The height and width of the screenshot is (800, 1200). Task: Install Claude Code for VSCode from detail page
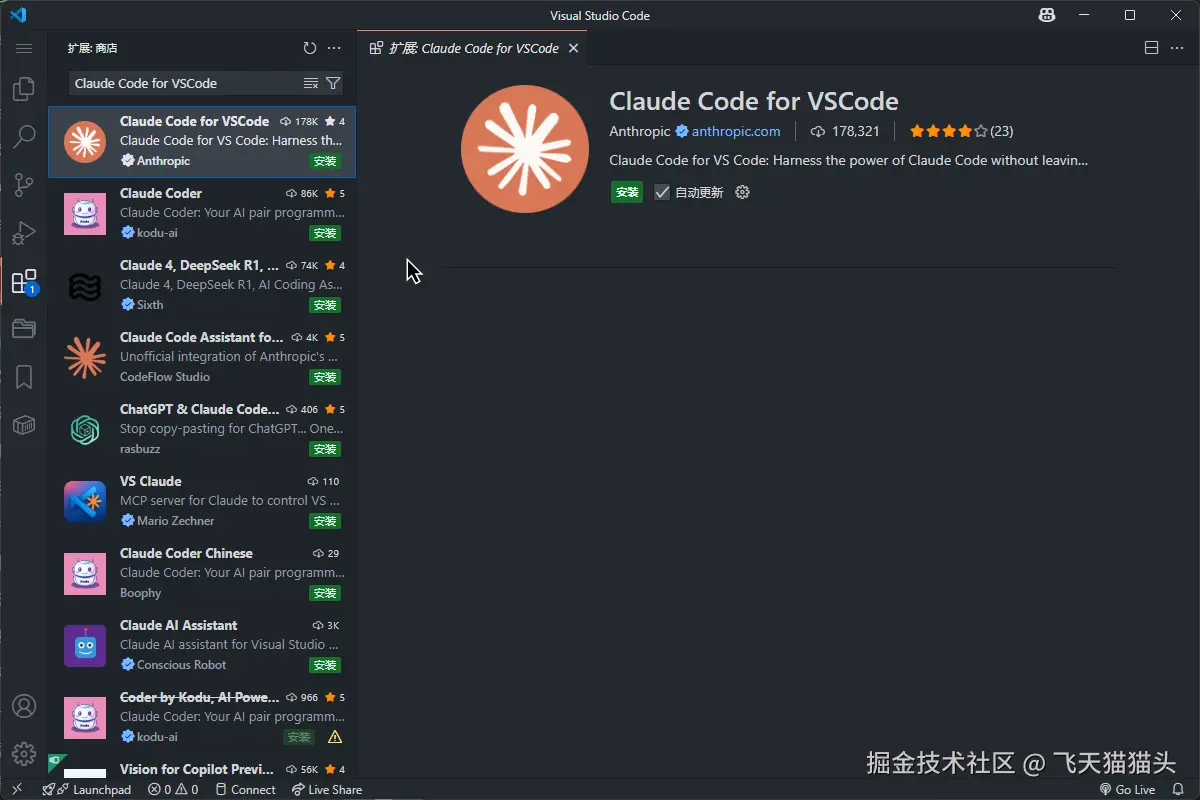point(627,192)
